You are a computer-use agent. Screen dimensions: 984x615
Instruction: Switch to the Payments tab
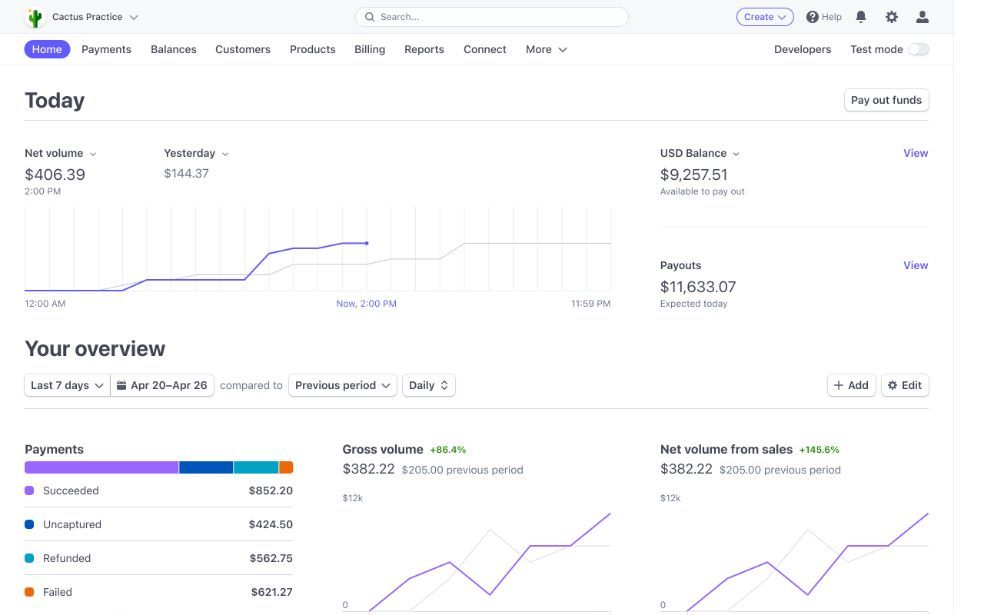point(106,49)
